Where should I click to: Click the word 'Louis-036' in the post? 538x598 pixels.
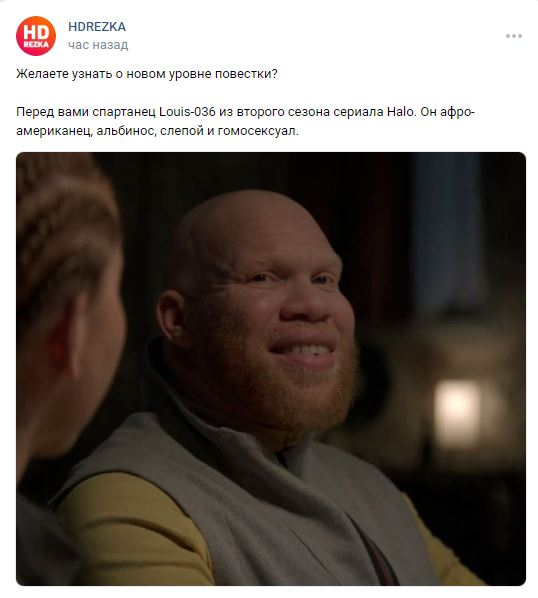(x=187, y=112)
